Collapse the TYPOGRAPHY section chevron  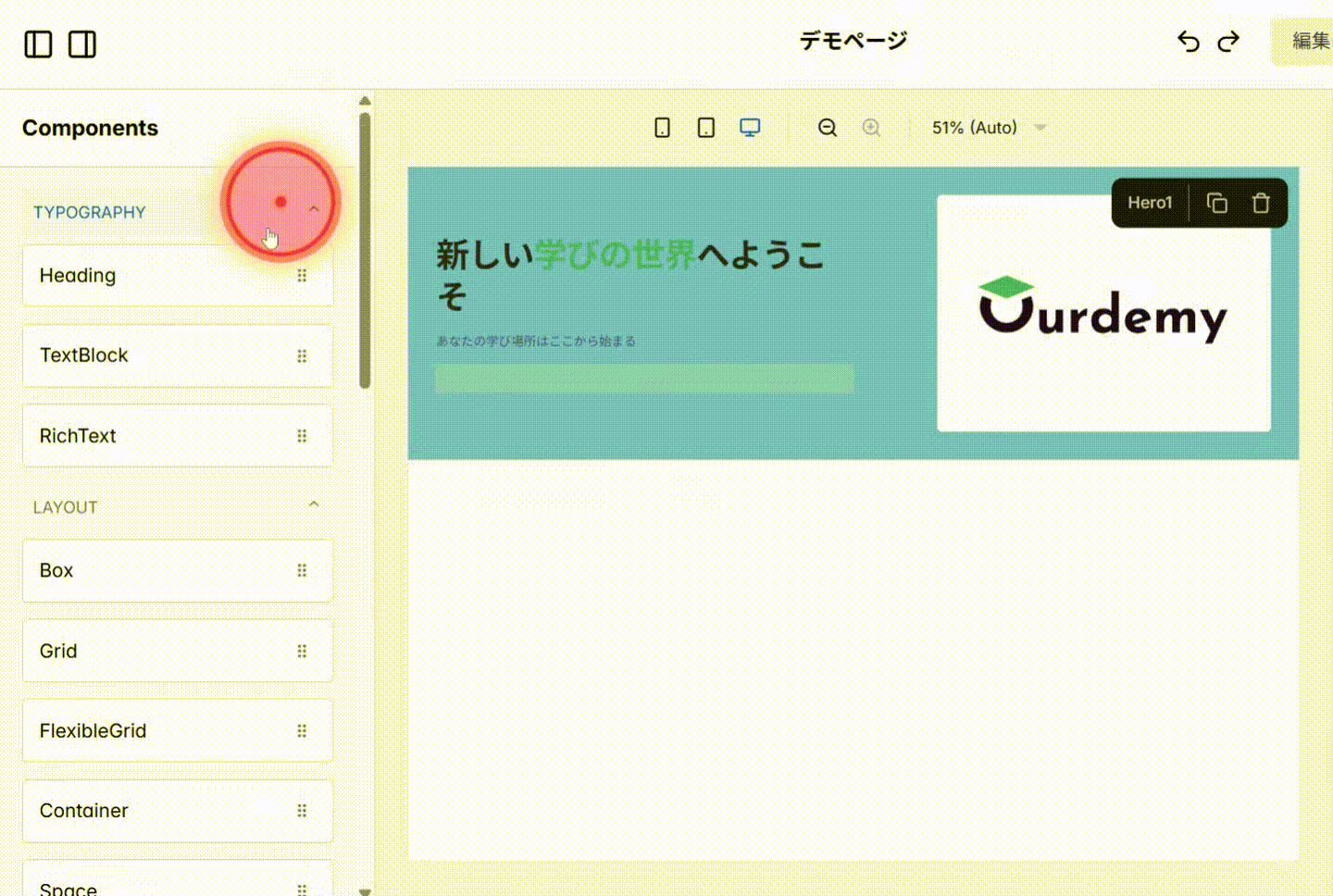[x=314, y=208]
